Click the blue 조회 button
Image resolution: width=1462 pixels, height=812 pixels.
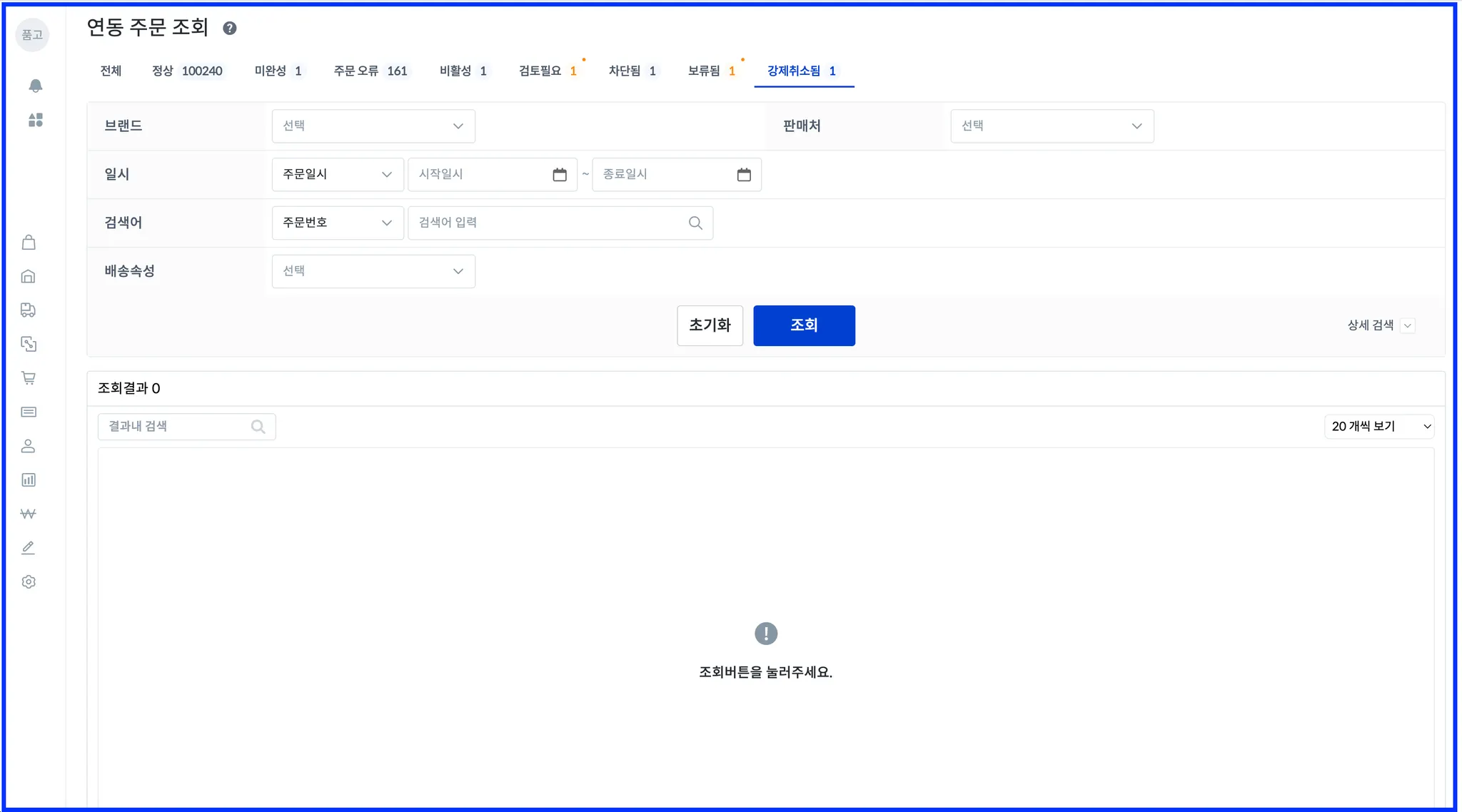coord(804,325)
